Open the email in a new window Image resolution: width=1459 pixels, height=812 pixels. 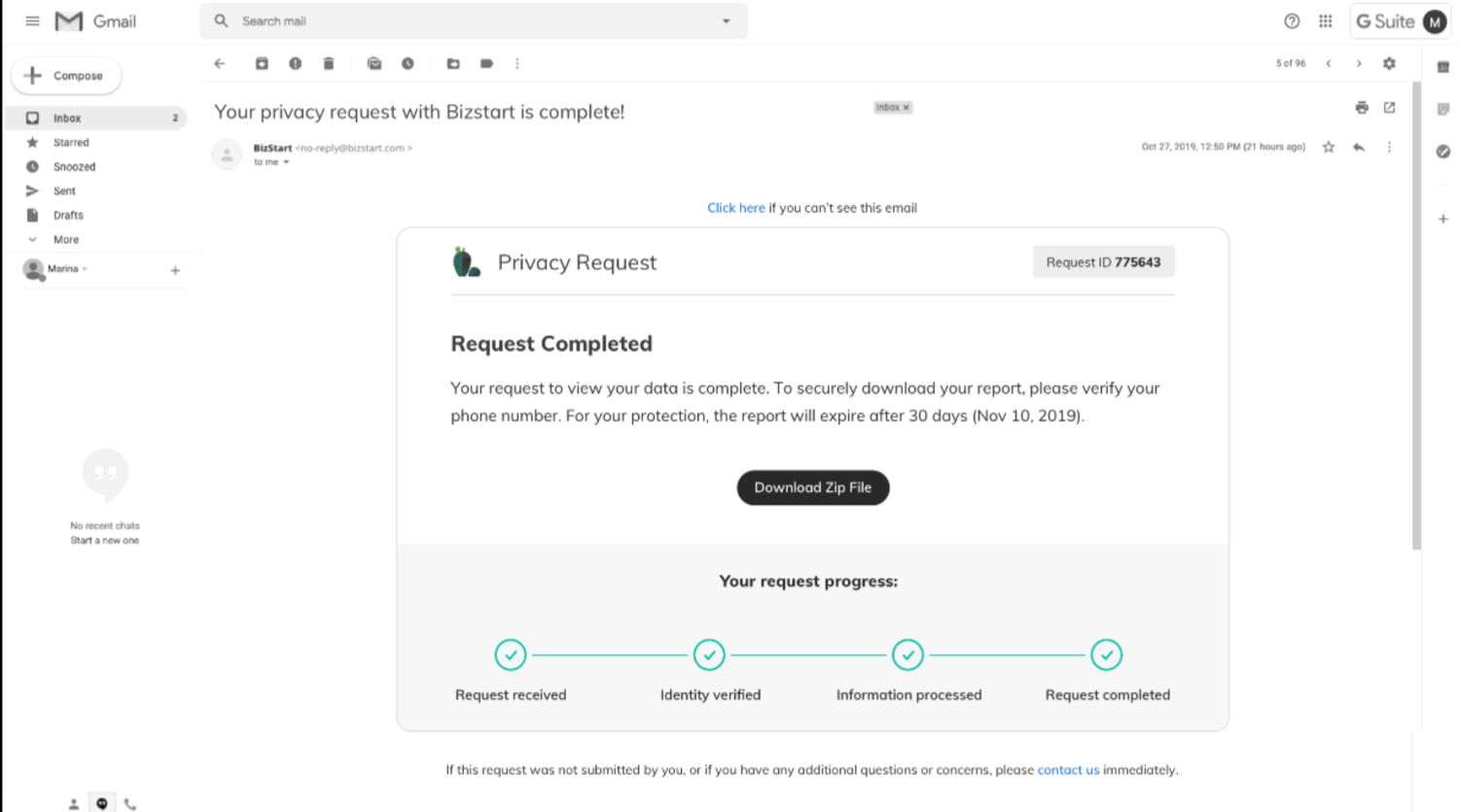pyautogui.click(x=1389, y=107)
